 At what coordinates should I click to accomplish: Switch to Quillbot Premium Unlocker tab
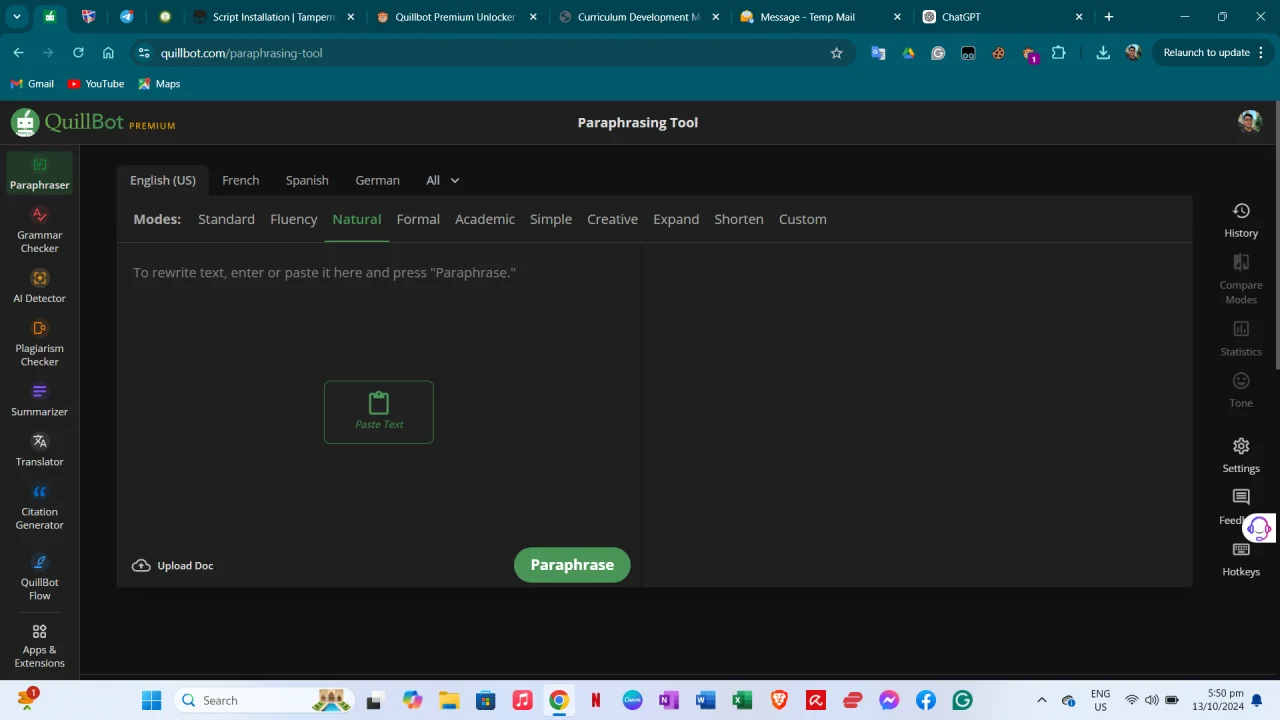pyautogui.click(x=456, y=17)
